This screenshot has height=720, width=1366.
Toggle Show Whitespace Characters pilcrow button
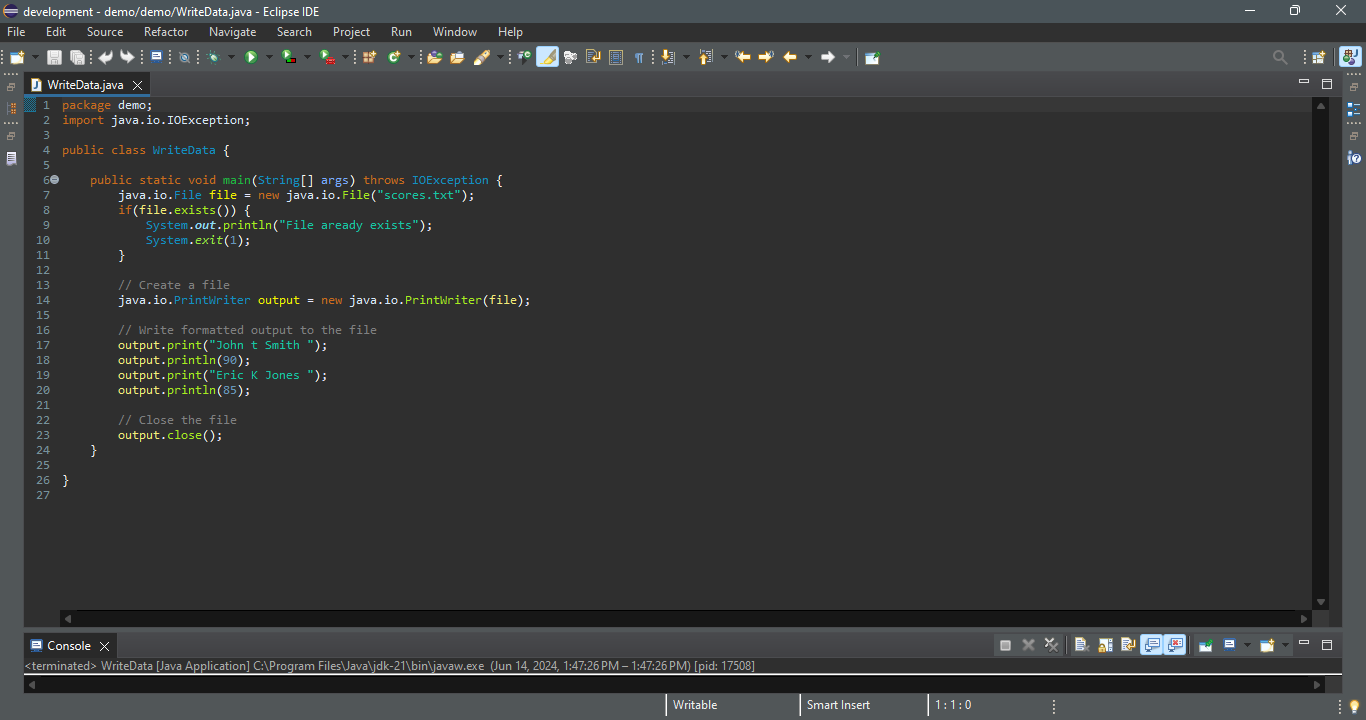[639, 57]
